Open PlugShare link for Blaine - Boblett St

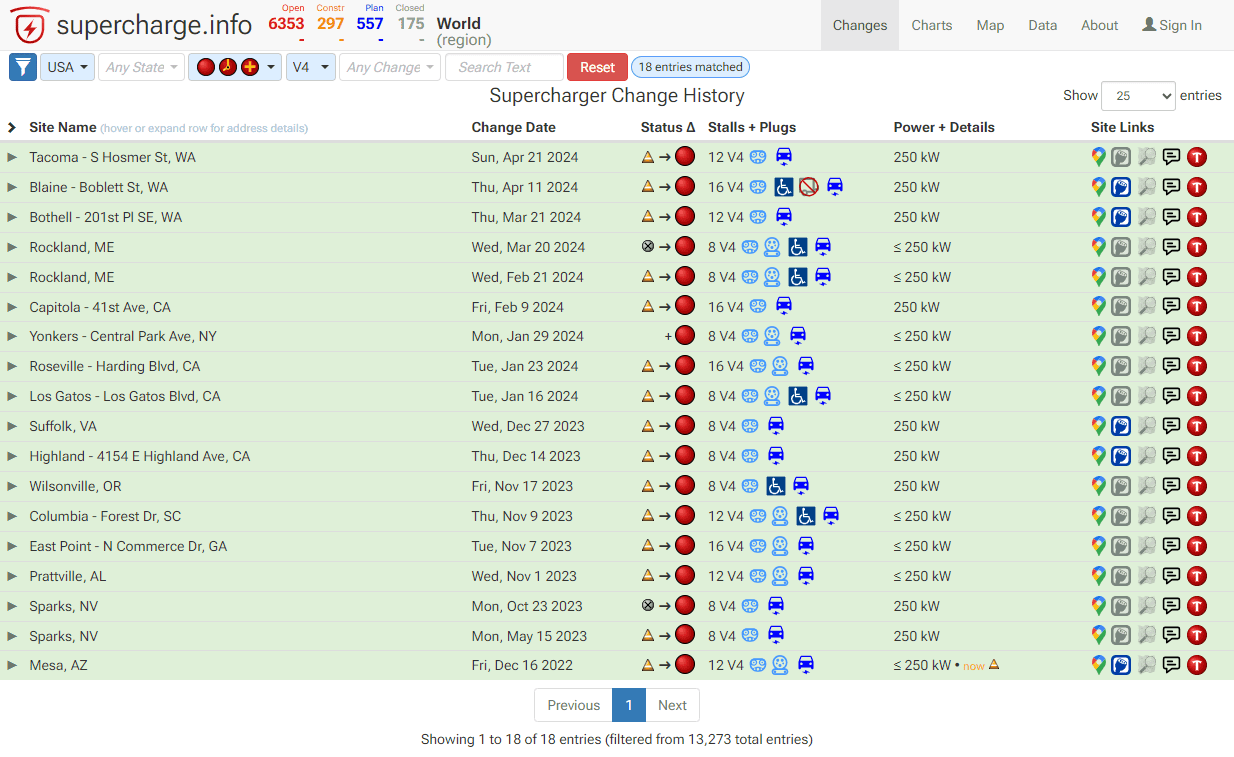pyautogui.click(x=1121, y=187)
